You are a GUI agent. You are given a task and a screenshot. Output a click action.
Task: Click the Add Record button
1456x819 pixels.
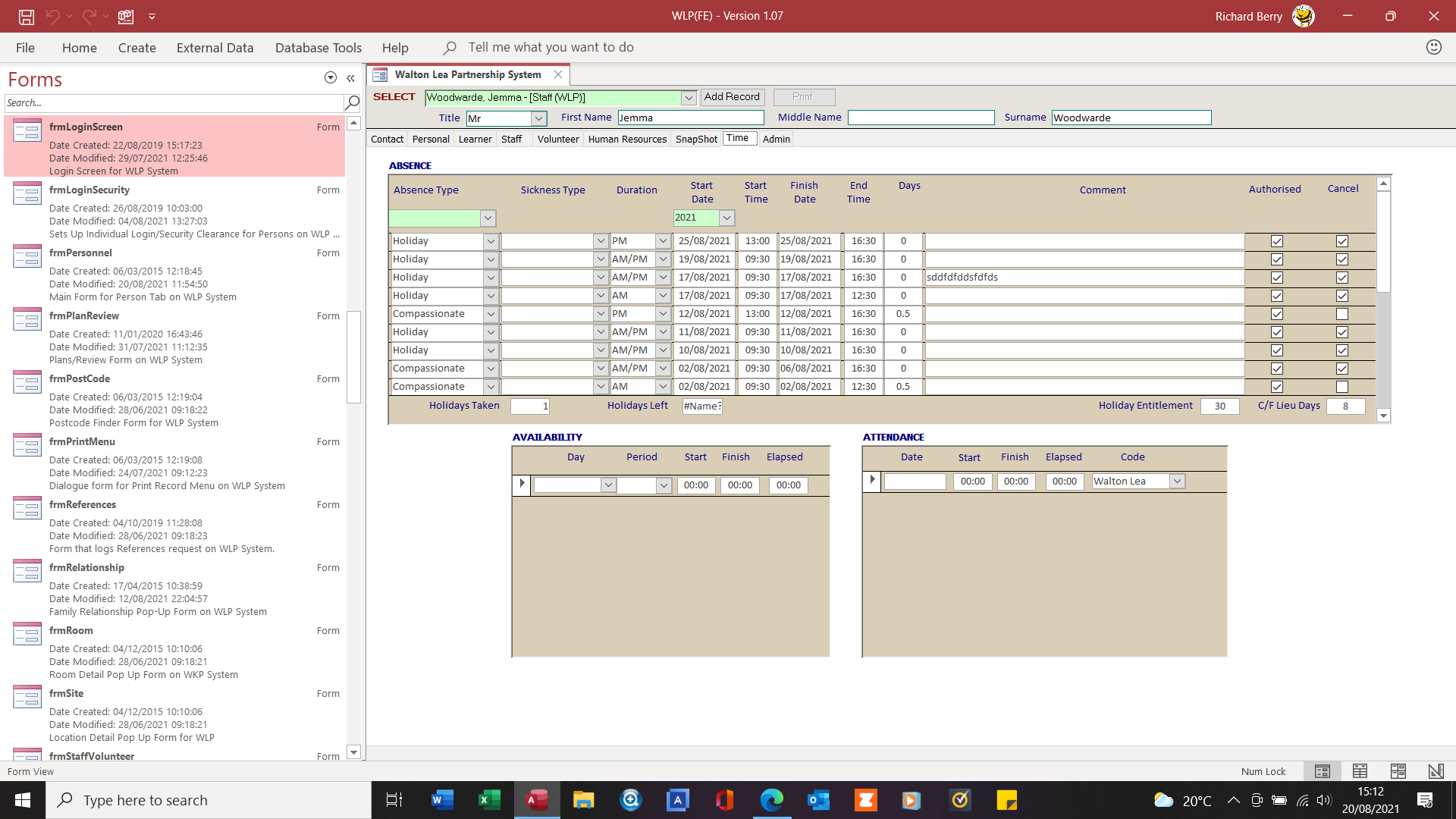732,97
